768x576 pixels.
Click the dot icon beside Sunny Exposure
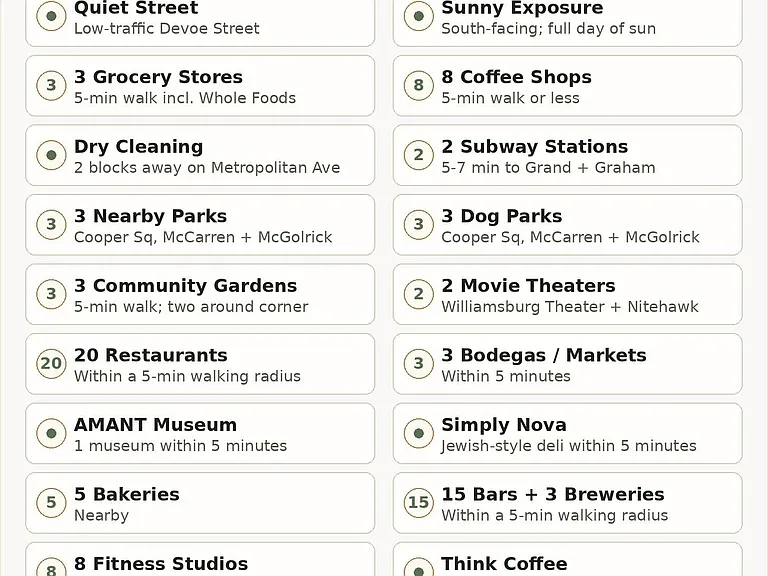click(x=418, y=16)
